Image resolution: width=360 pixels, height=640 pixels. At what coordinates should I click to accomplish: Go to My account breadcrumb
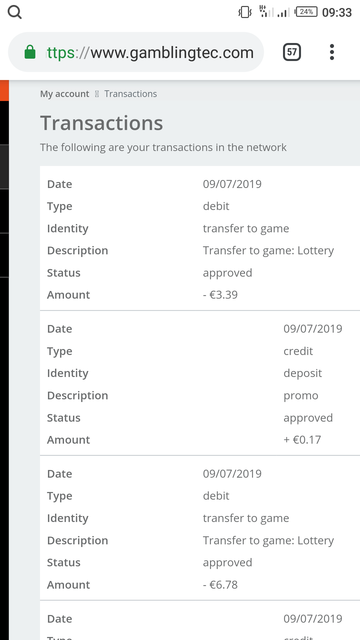pos(64,94)
